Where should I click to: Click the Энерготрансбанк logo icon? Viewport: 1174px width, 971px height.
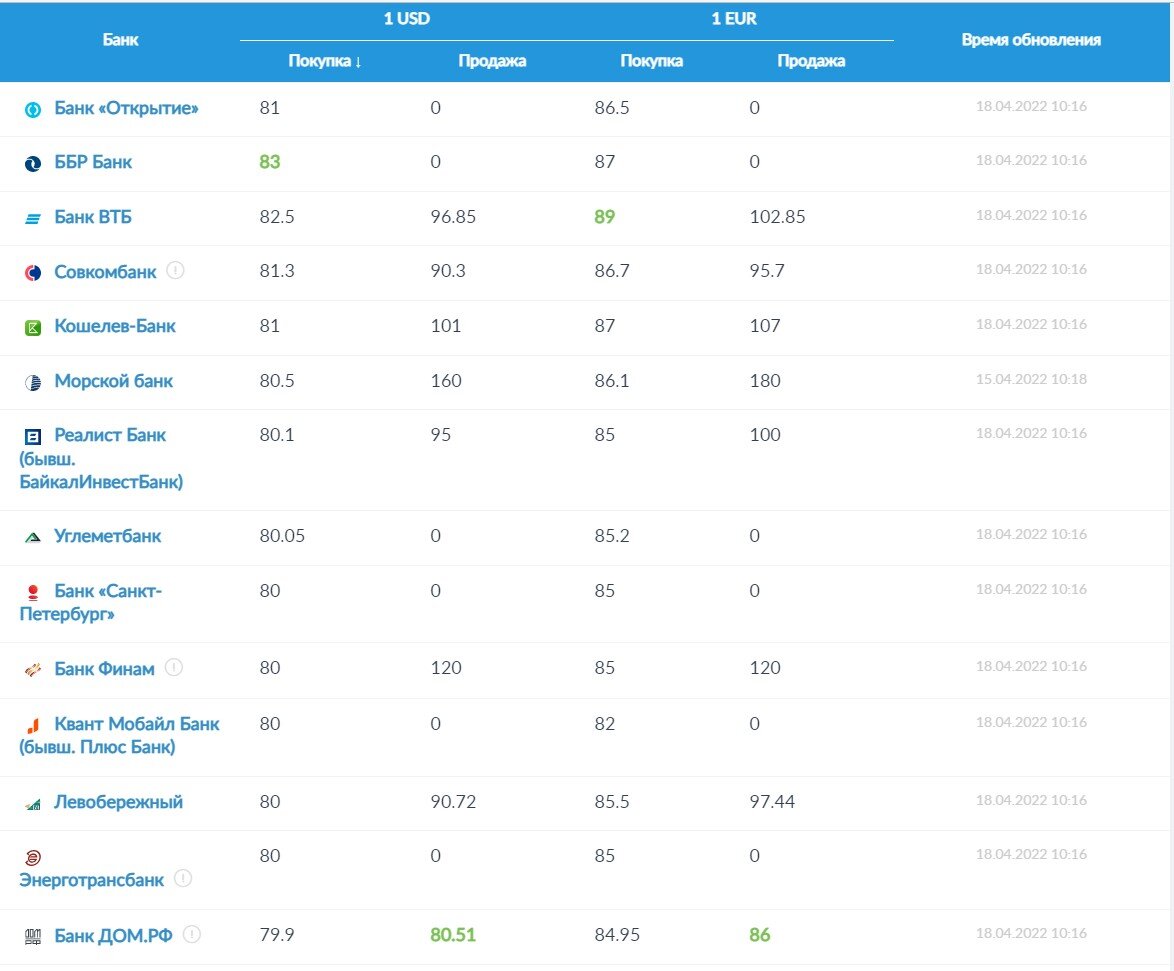(x=33, y=857)
